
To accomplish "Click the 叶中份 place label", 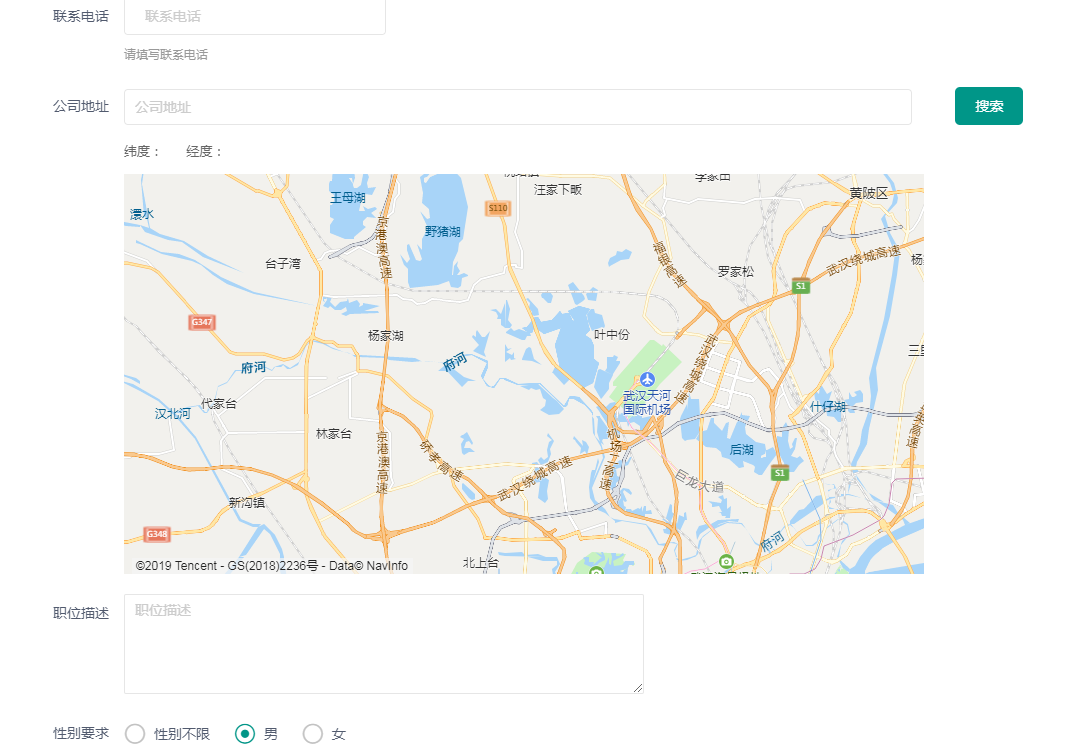I will click(612, 335).
